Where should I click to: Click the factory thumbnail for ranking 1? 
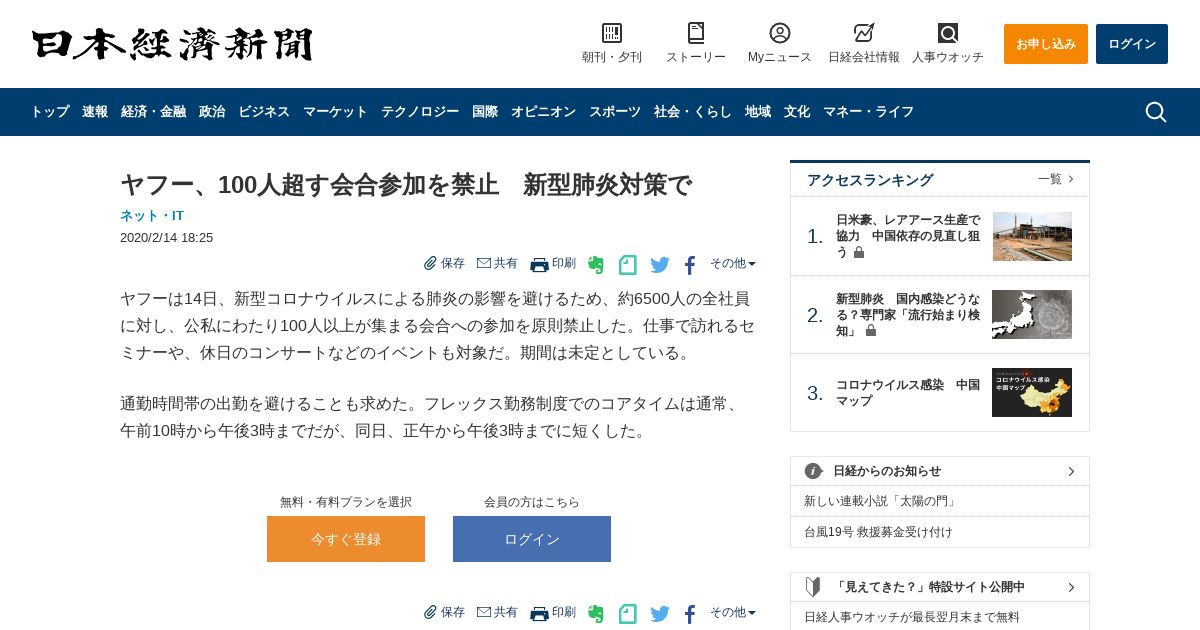pyautogui.click(x=1032, y=236)
